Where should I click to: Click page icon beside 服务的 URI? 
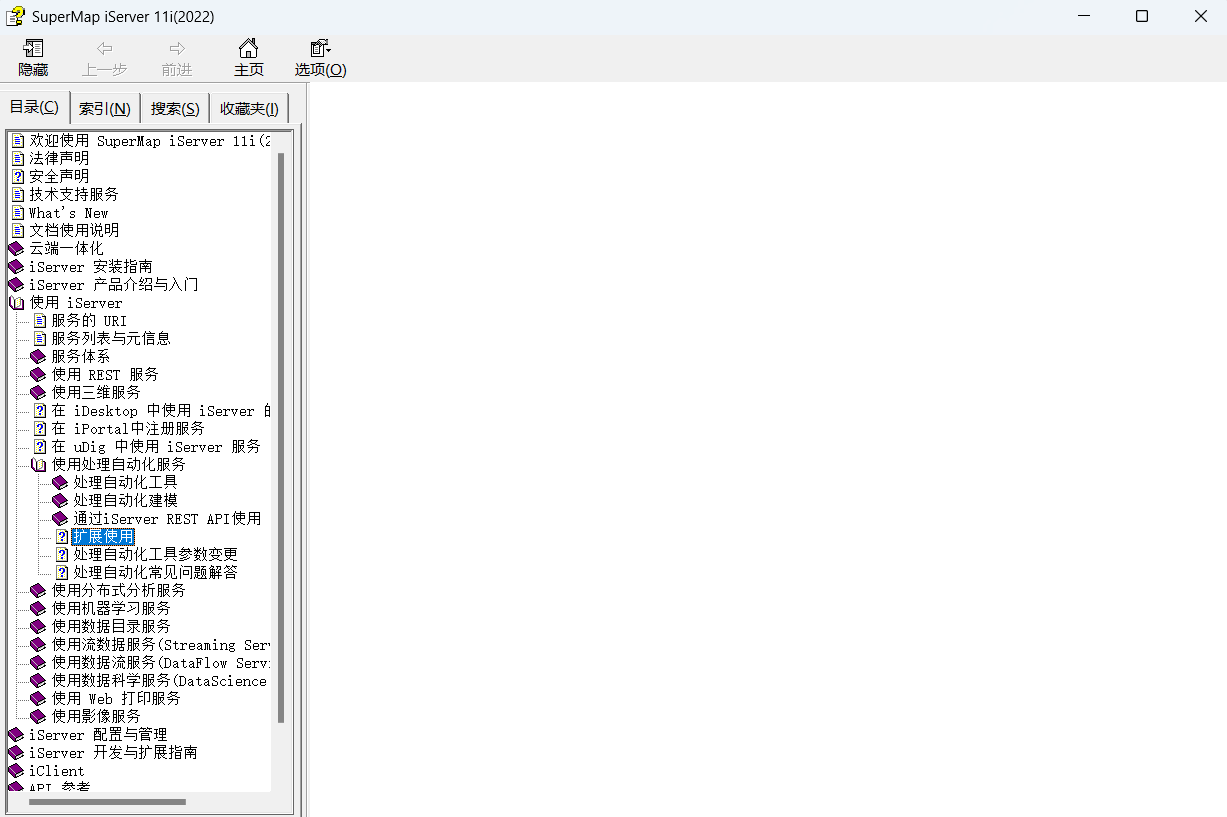pyautogui.click(x=40, y=320)
